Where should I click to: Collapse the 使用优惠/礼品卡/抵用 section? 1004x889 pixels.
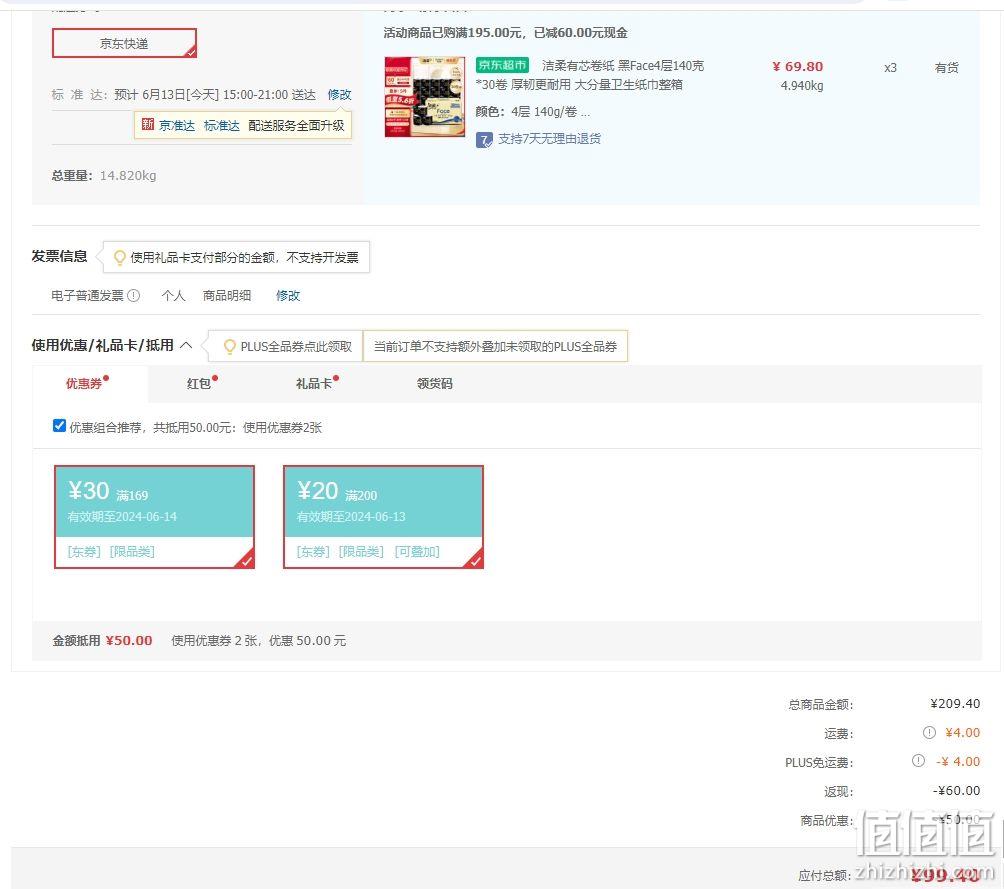pyautogui.click(x=186, y=345)
